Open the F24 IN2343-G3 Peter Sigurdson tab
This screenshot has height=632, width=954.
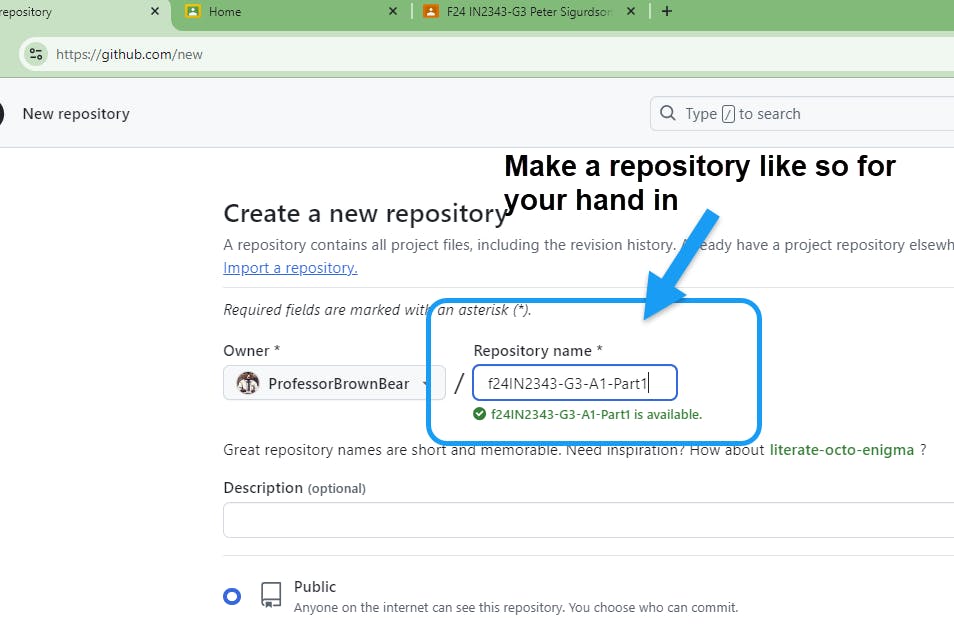click(528, 12)
